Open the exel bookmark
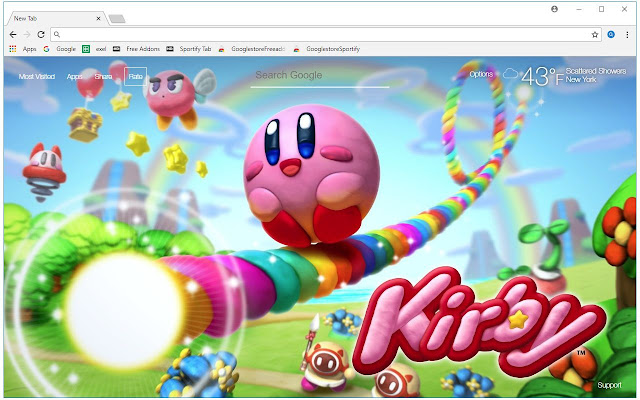 [94, 49]
